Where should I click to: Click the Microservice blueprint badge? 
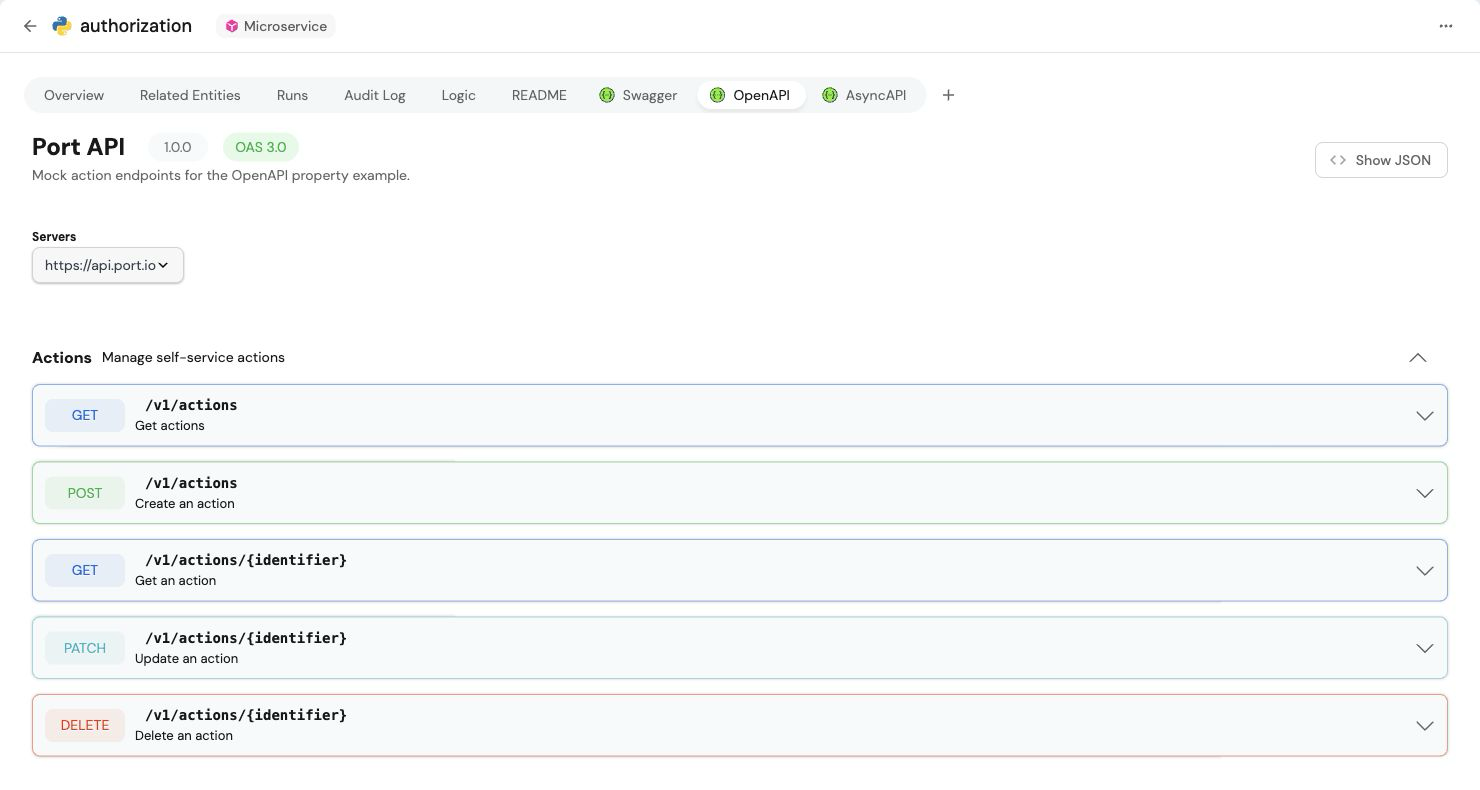[275, 26]
